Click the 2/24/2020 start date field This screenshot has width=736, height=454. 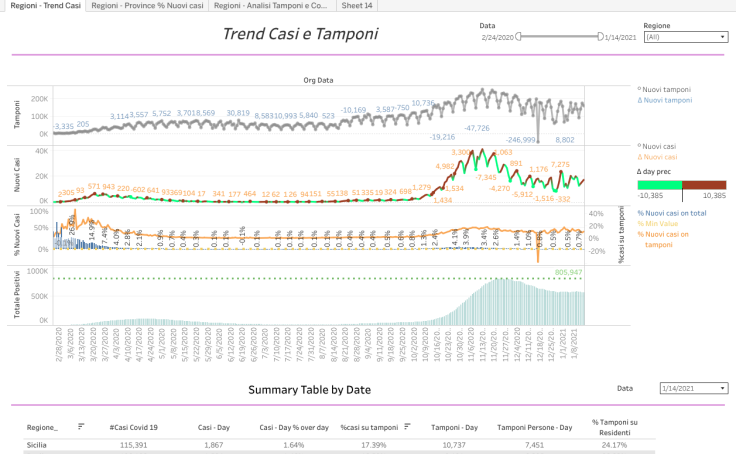point(496,37)
